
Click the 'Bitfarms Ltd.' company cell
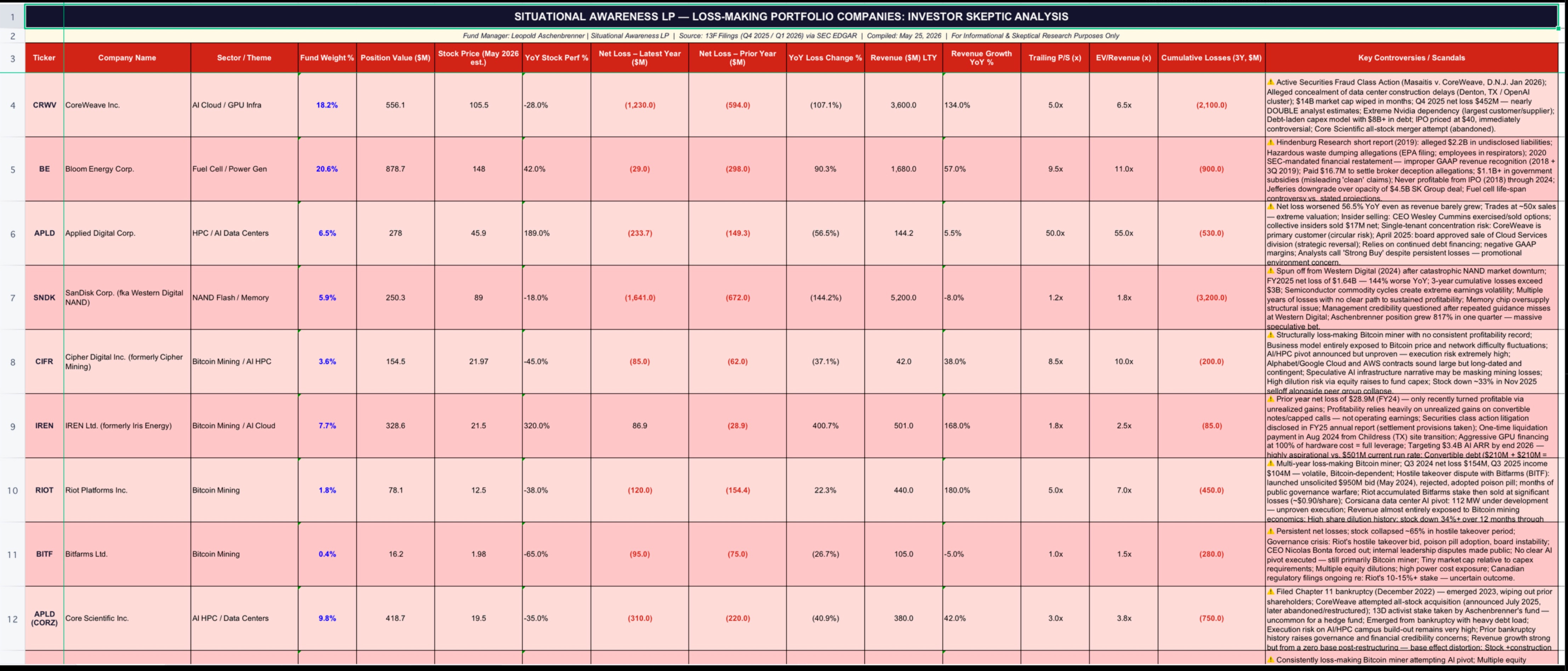coord(127,554)
